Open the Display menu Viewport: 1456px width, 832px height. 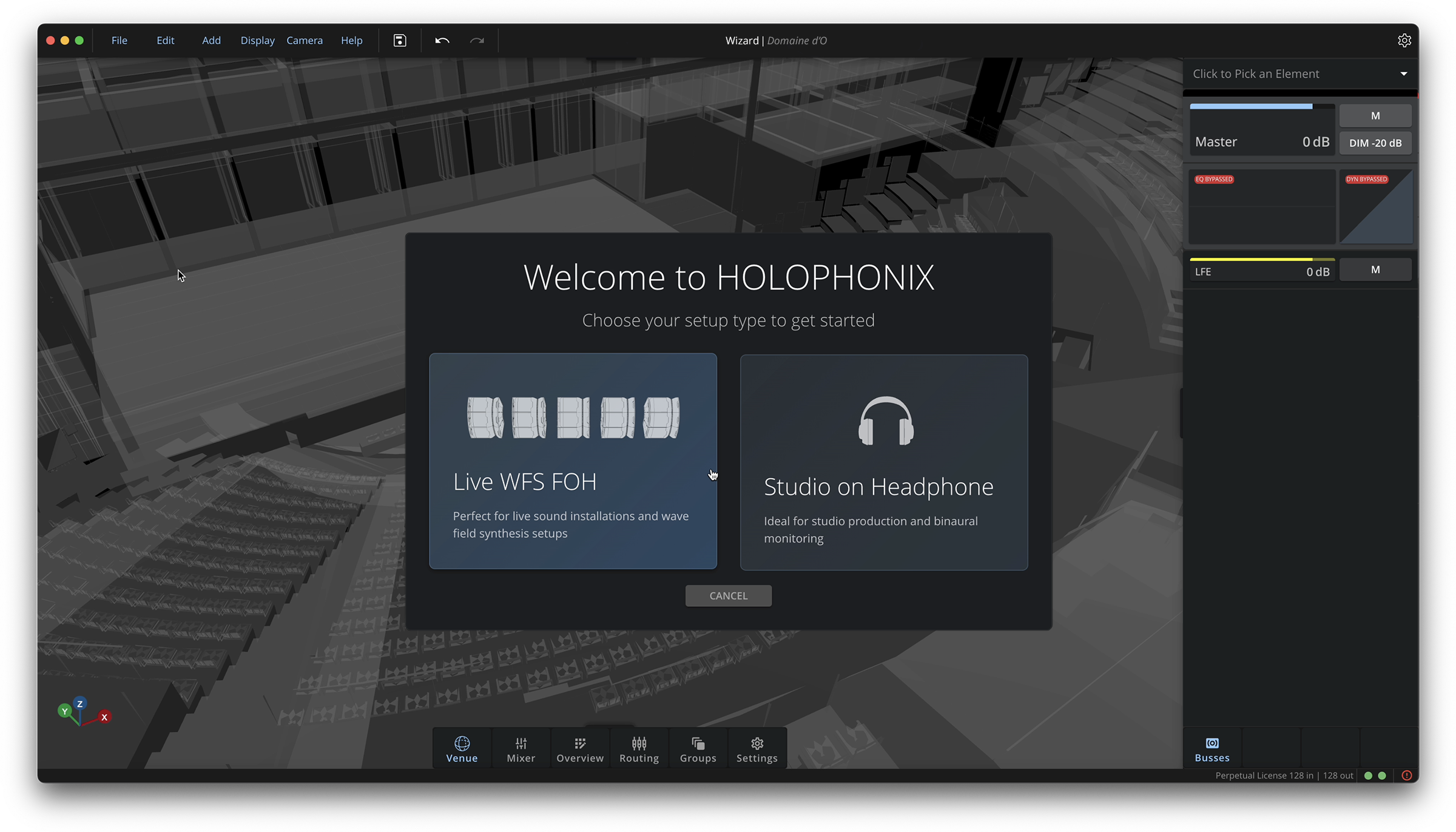pos(257,41)
